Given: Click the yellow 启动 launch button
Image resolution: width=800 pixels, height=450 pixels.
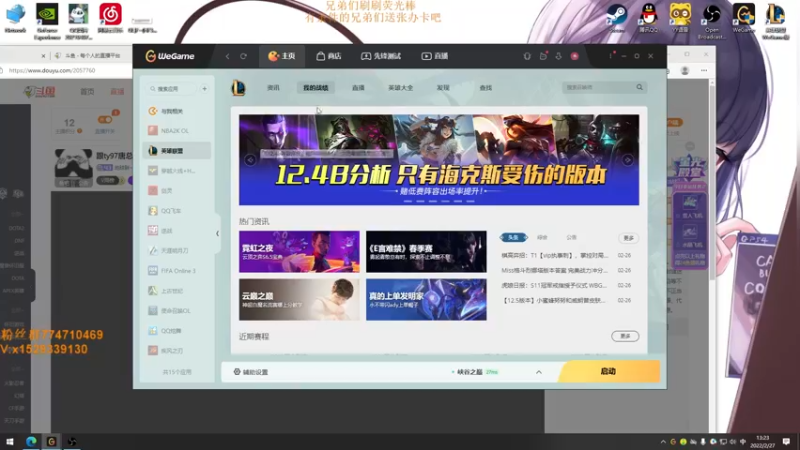Looking at the screenshot, I should [609, 371].
